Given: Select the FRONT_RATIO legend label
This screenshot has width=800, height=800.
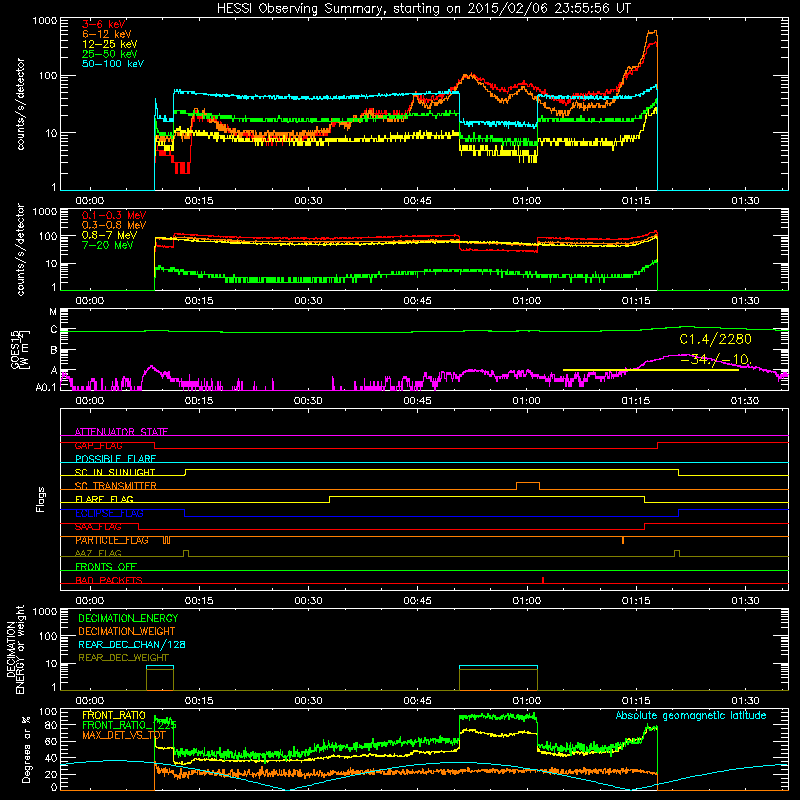Looking at the screenshot, I should [114, 715].
